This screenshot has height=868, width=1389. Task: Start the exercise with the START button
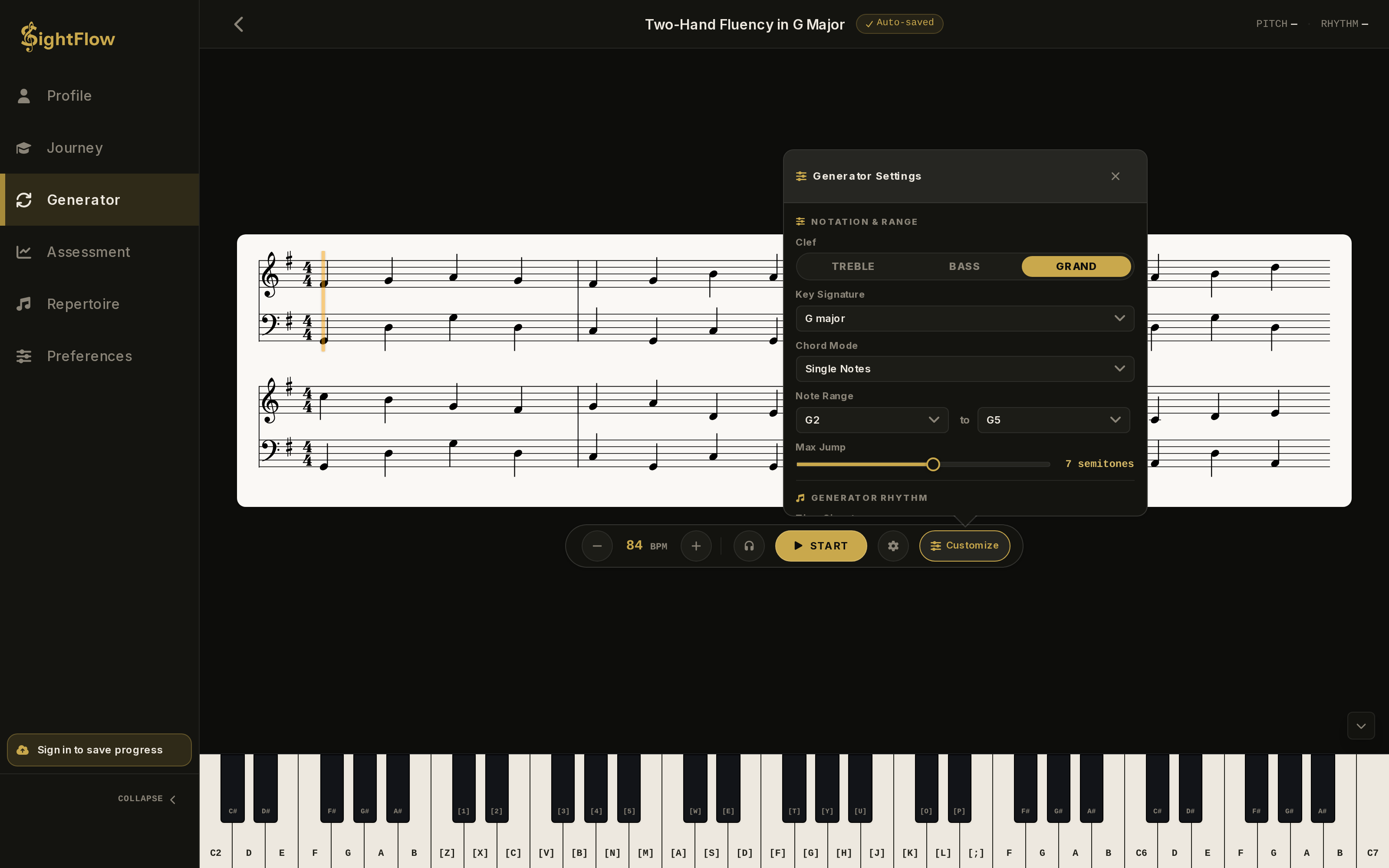tap(821, 546)
